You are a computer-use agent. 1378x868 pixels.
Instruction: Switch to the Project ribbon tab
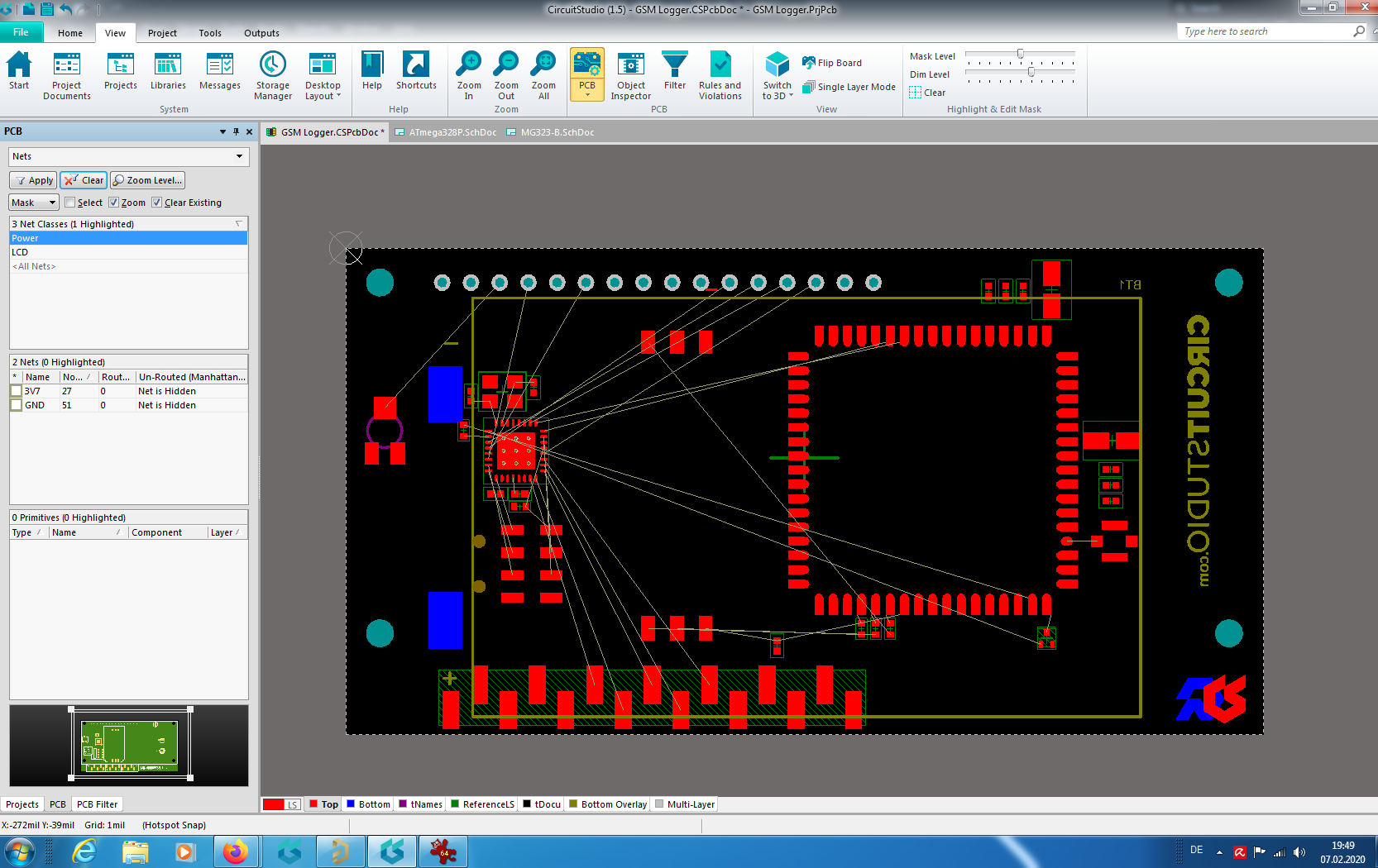pyautogui.click(x=162, y=33)
